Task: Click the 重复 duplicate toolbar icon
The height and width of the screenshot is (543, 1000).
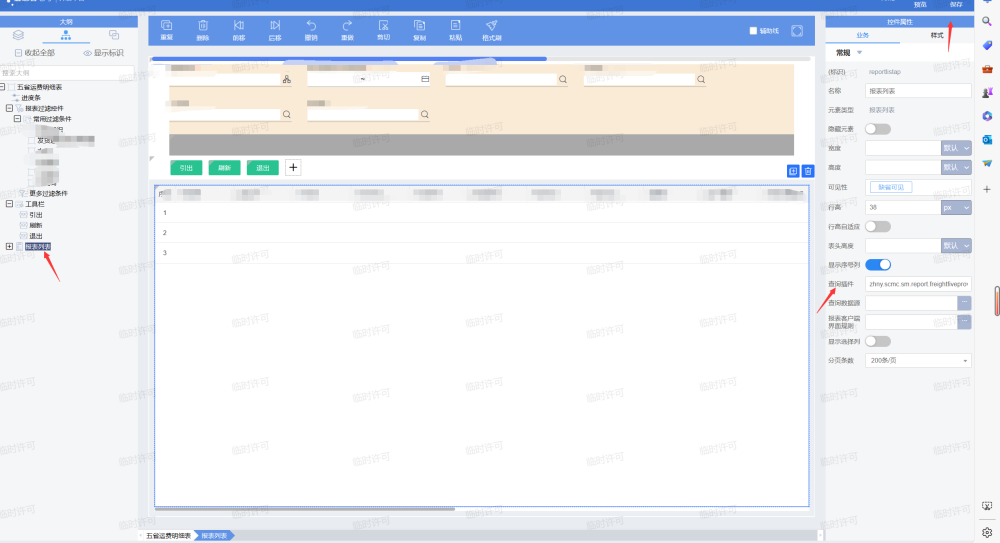Action: pos(166,26)
